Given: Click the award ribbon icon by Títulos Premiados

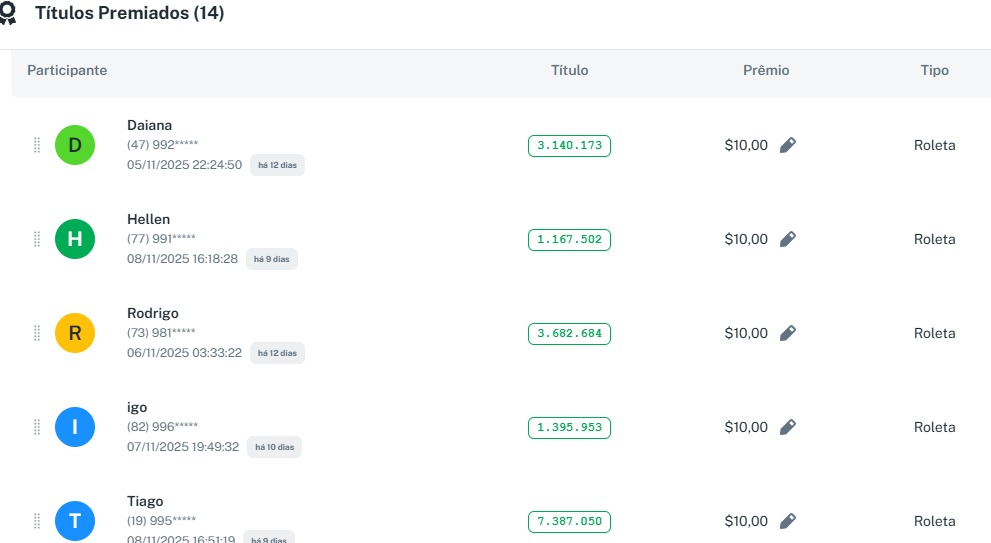Looking at the screenshot, I should [x=7, y=14].
